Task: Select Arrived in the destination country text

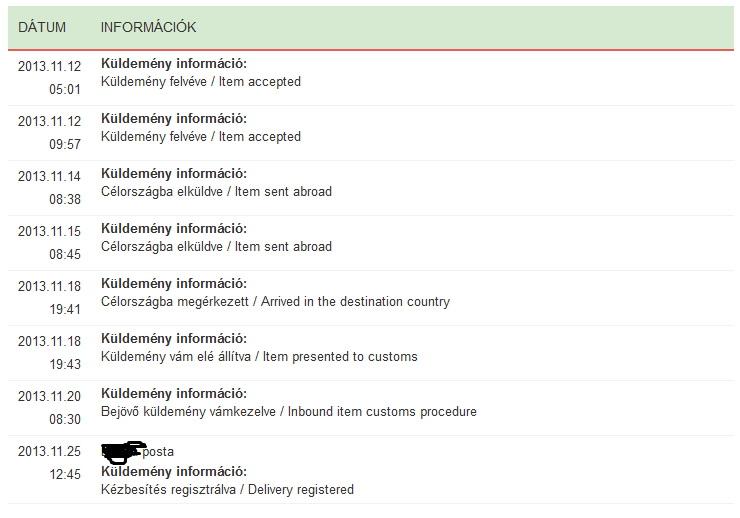Action: (355, 301)
